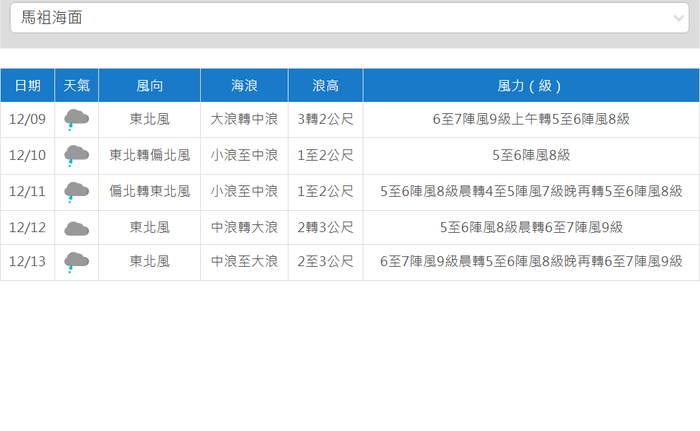Click the 風力（級）column header

[531, 86]
